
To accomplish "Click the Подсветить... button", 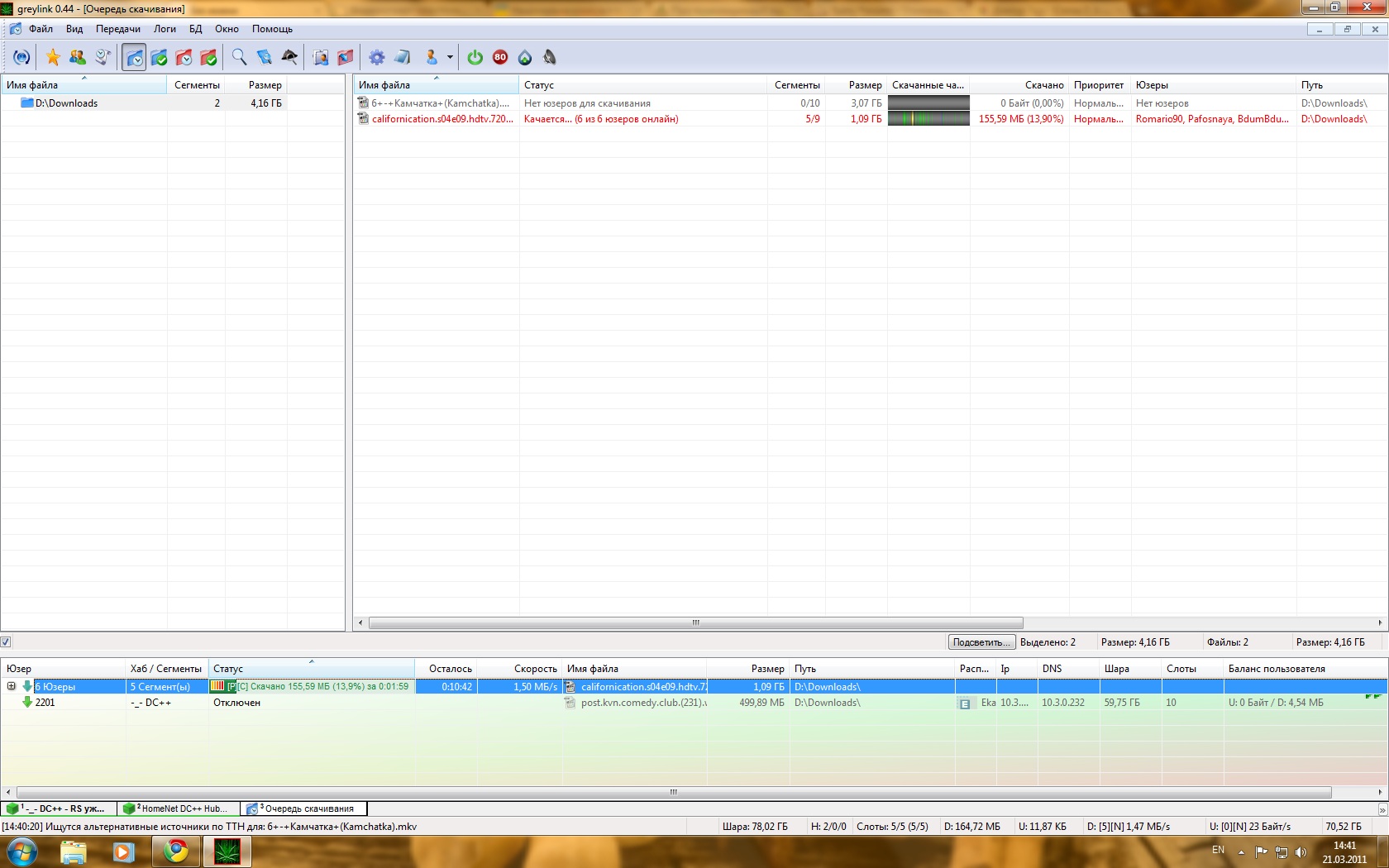I will [x=981, y=642].
